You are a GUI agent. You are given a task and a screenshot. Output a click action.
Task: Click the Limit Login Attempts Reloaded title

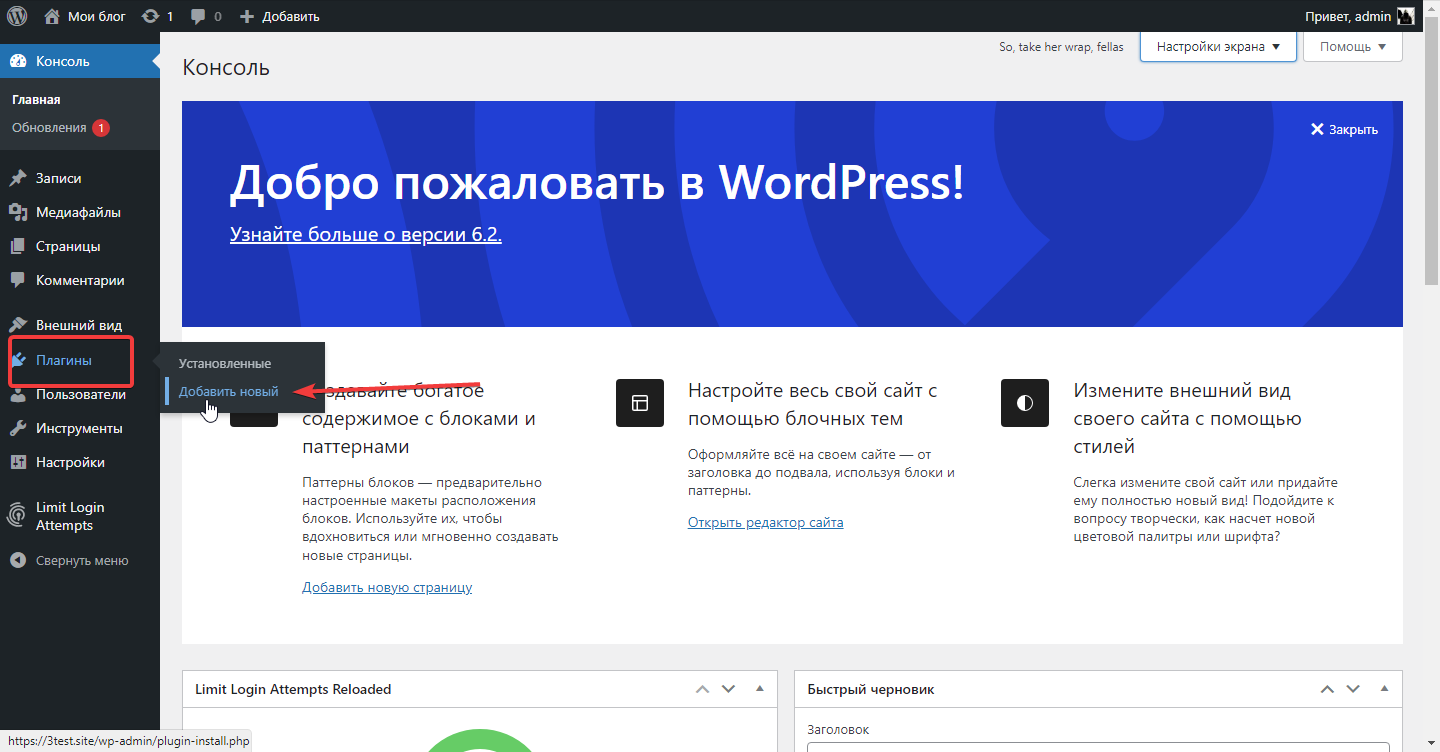pos(293,689)
